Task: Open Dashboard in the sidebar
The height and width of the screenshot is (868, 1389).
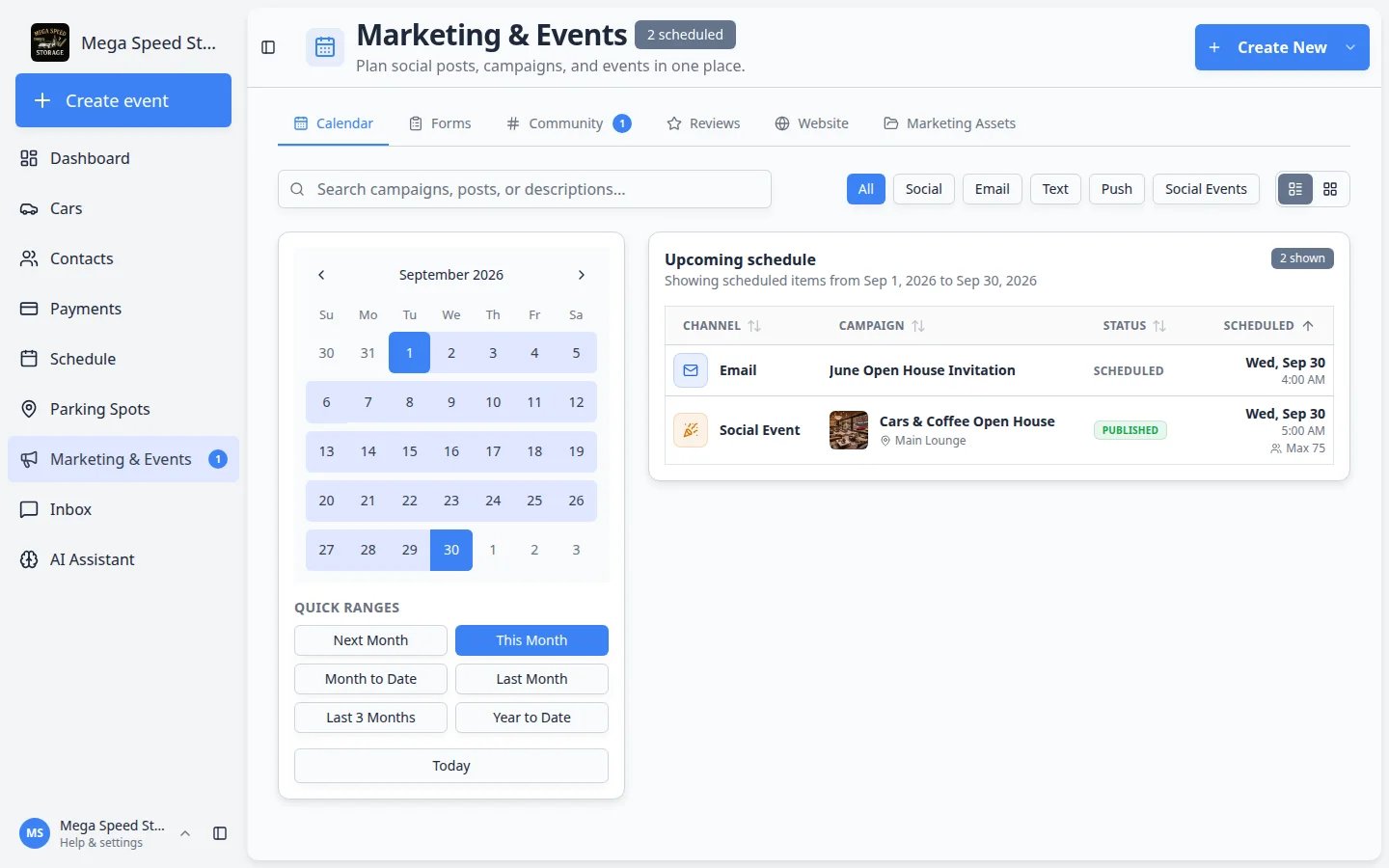Action: (x=123, y=158)
